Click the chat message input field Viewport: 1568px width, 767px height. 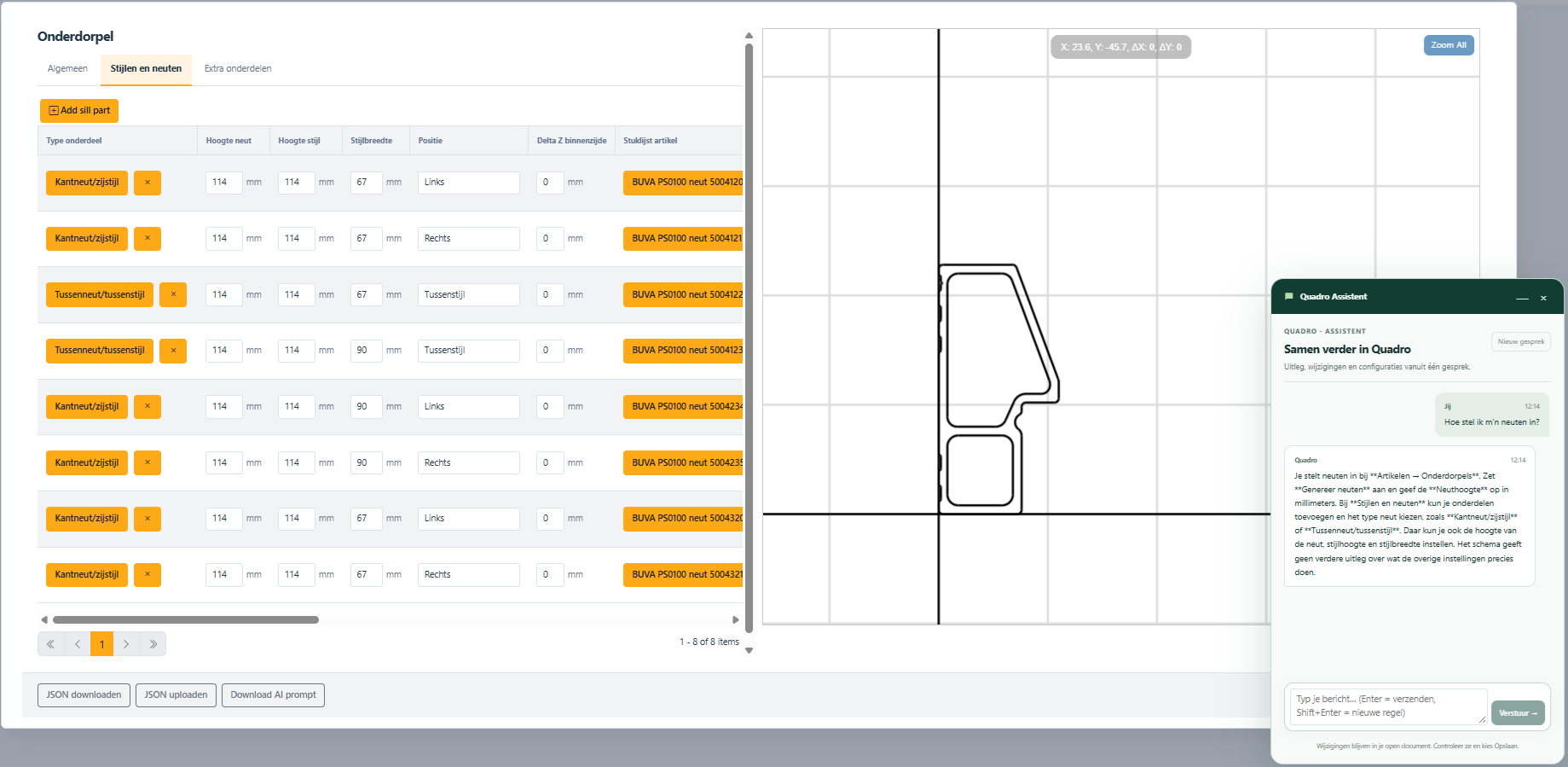[1388, 706]
